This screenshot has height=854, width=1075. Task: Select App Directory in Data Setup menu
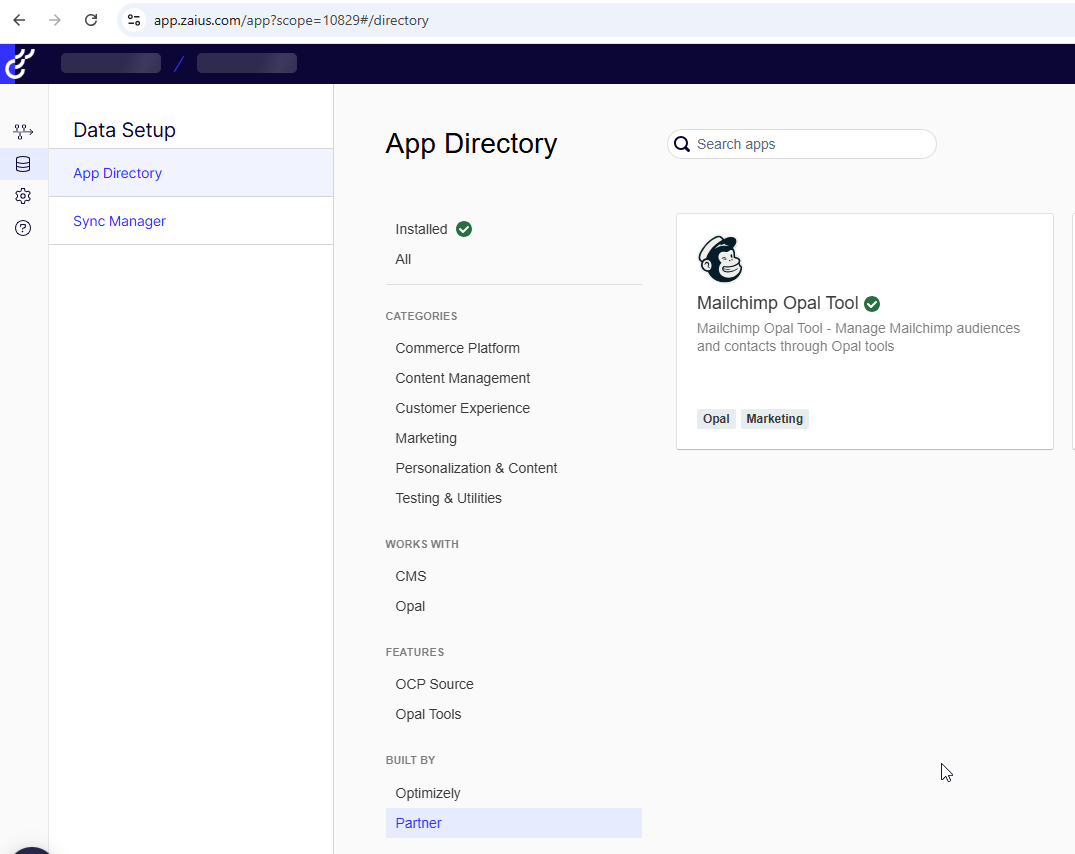point(117,173)
